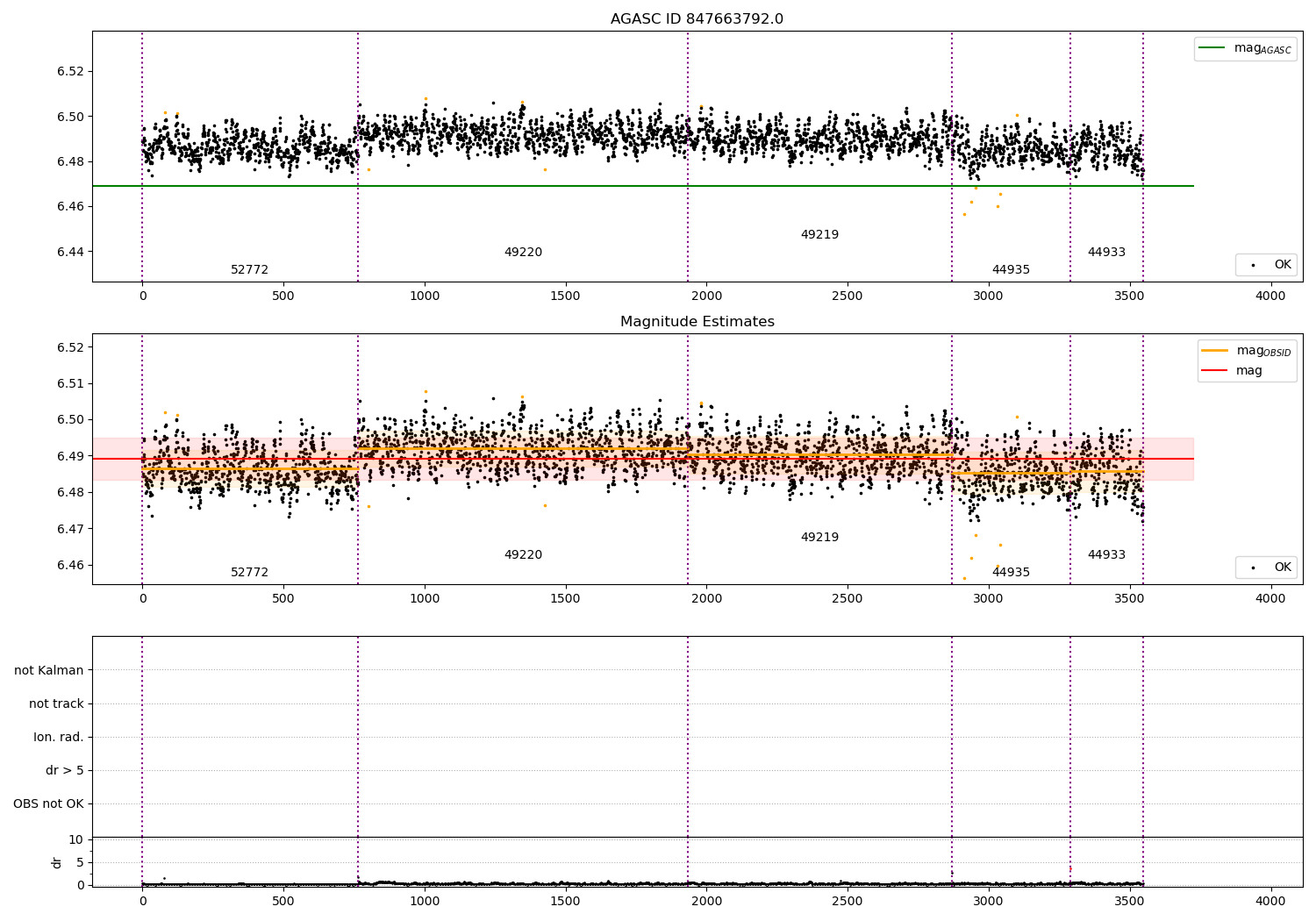This screenshot has height=921, width=1316.
Task: Click x-tick 500 under Magnitude Estimates plot
Action: click(283, 599)
